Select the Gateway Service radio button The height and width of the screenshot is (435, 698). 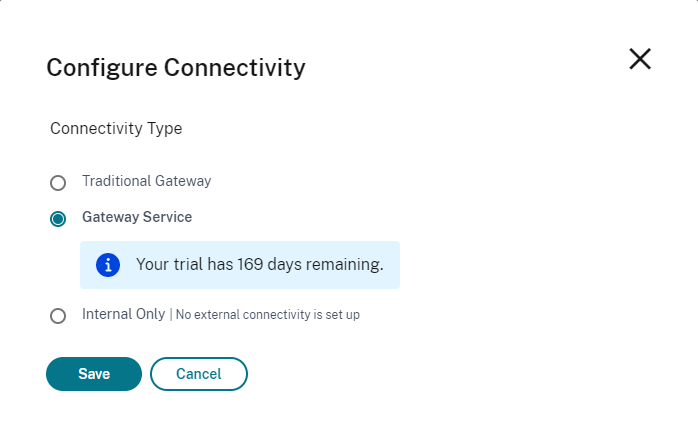pyautogui.click(x=58, y=219)
